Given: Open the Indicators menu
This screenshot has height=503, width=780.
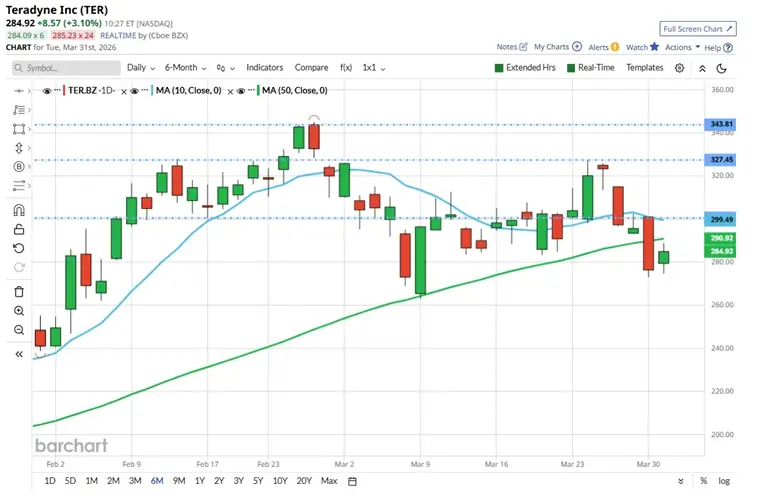Looking at the screenshot, I should point(264,68).
